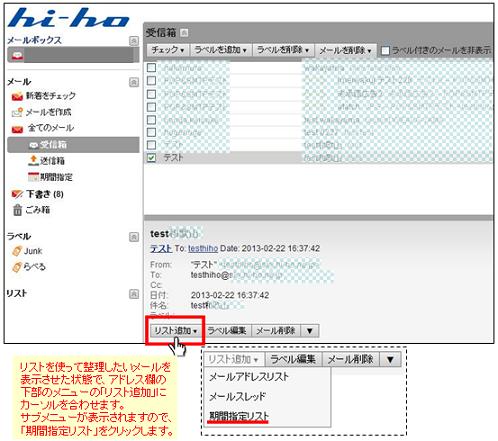Enable ラベル付きのメールを非表示 checkbox
The width and height of the screenshot is (498, 441).
[385, 51]
